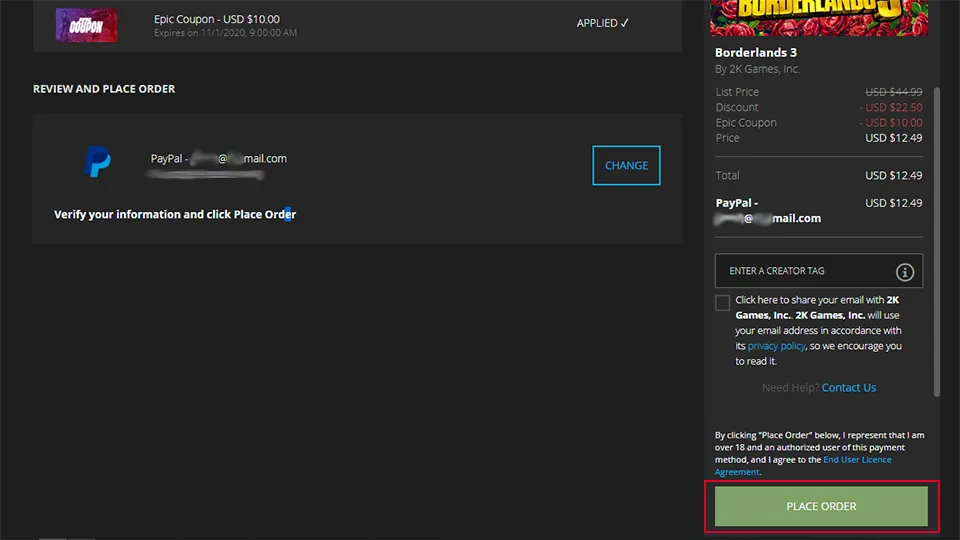Click the Epic Coupon thumbnail image
The width and height of the screenshot is (960, 540).
pos(86,25)
